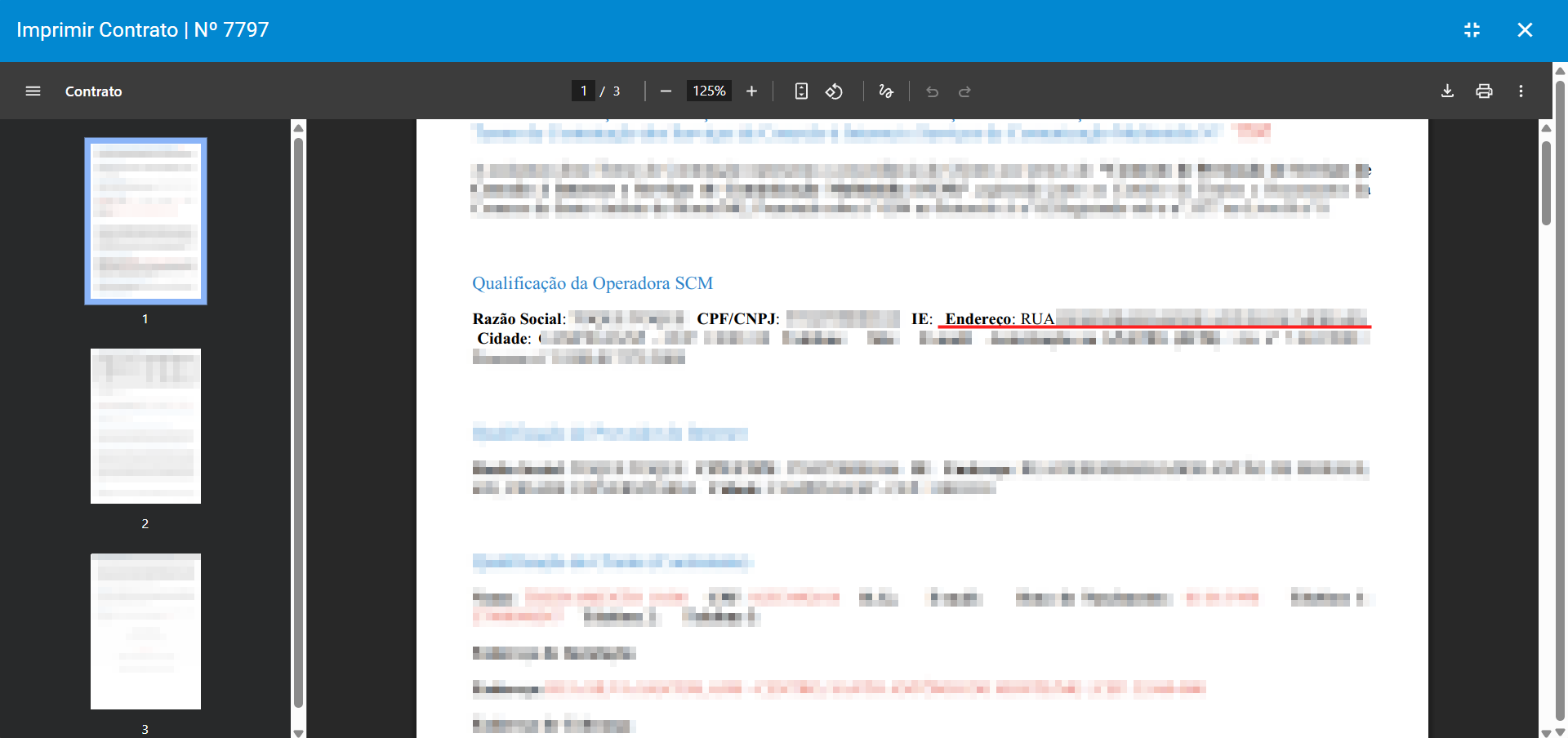Close the Imprimir Contrato dialog
The width and height of the screenshot is (1568, 738).
click(1525, 30)
